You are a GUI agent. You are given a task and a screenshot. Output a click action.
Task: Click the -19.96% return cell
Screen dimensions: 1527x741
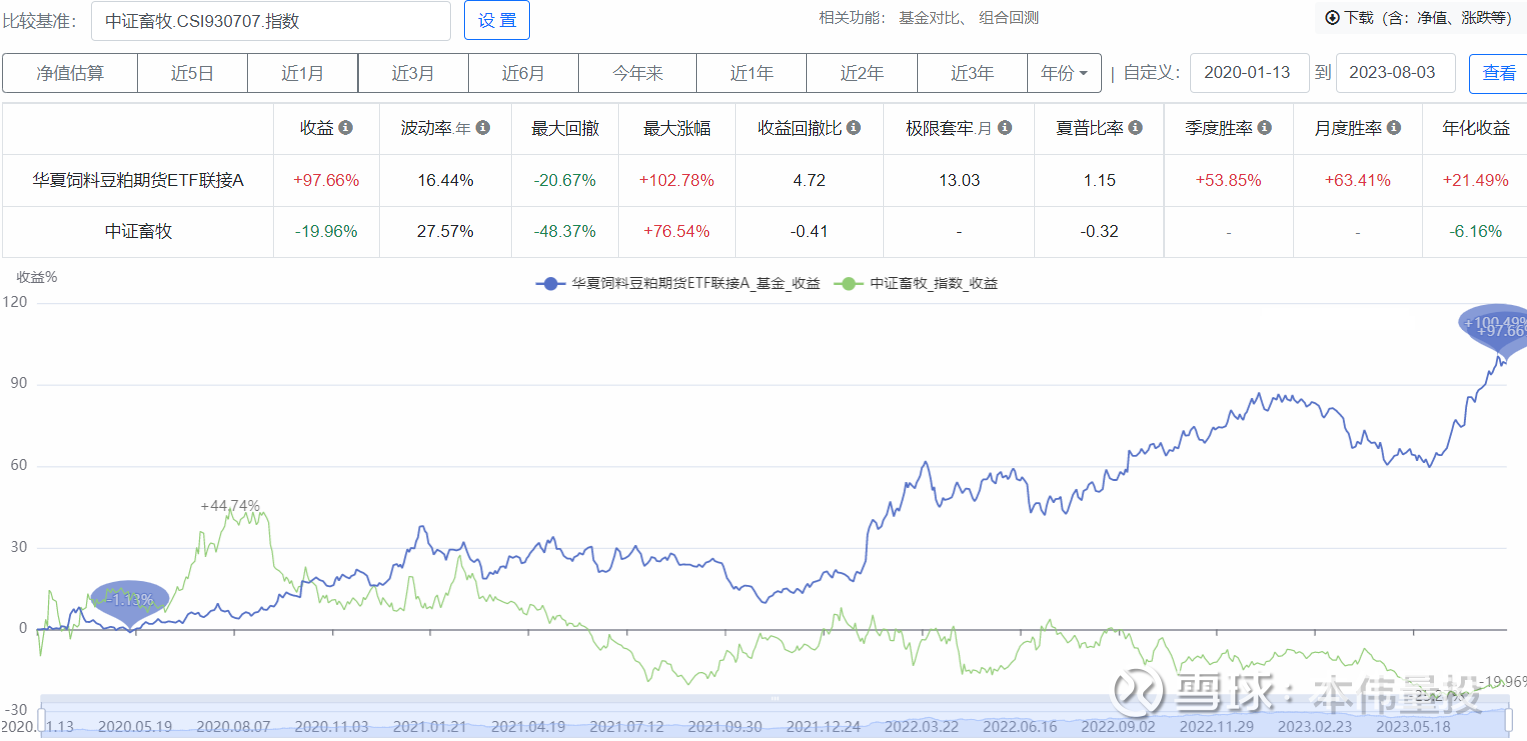click(x=326, y=231)
